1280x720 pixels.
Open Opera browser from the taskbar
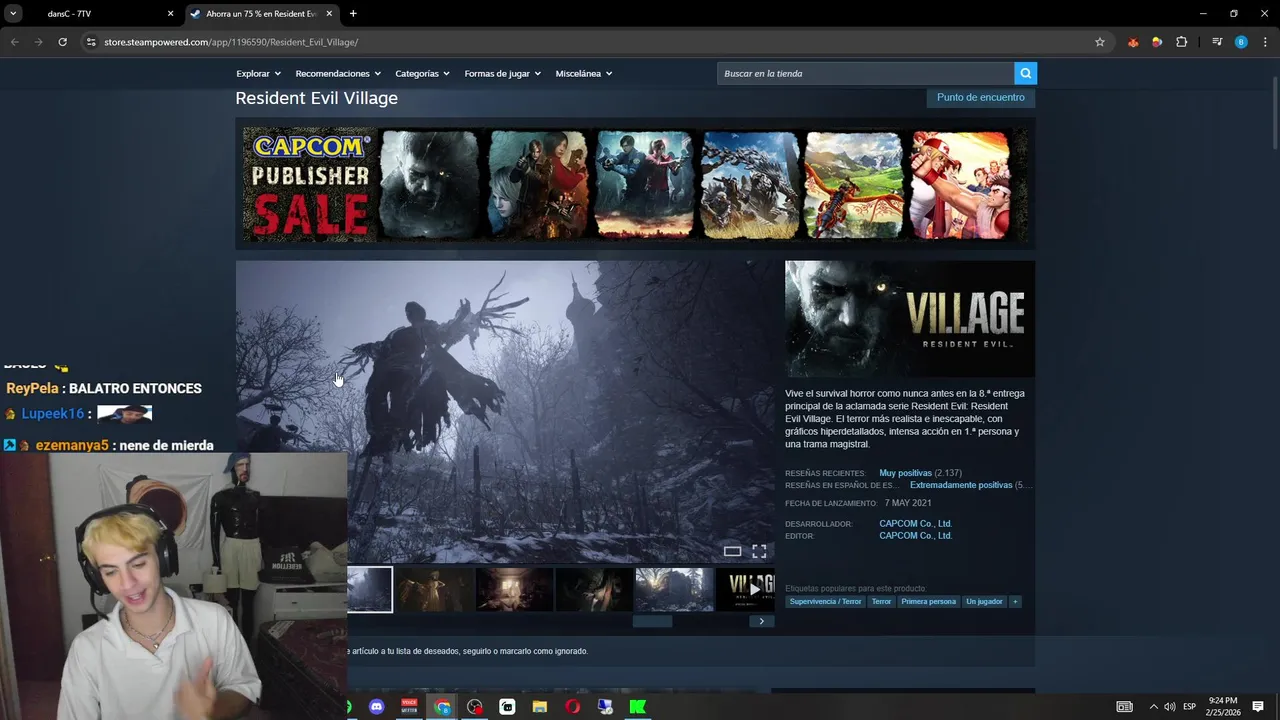click(572, 707)
